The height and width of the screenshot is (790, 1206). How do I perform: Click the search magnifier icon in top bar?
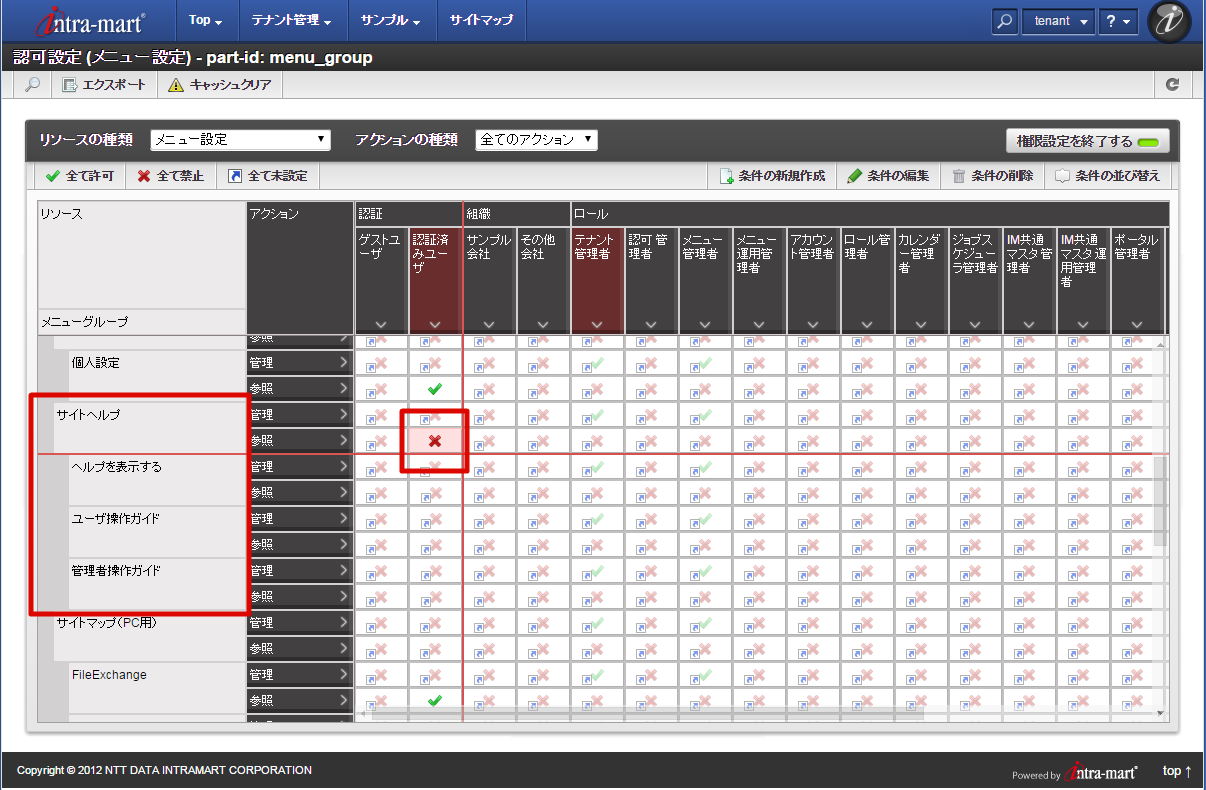click(x=1006, y=21)
